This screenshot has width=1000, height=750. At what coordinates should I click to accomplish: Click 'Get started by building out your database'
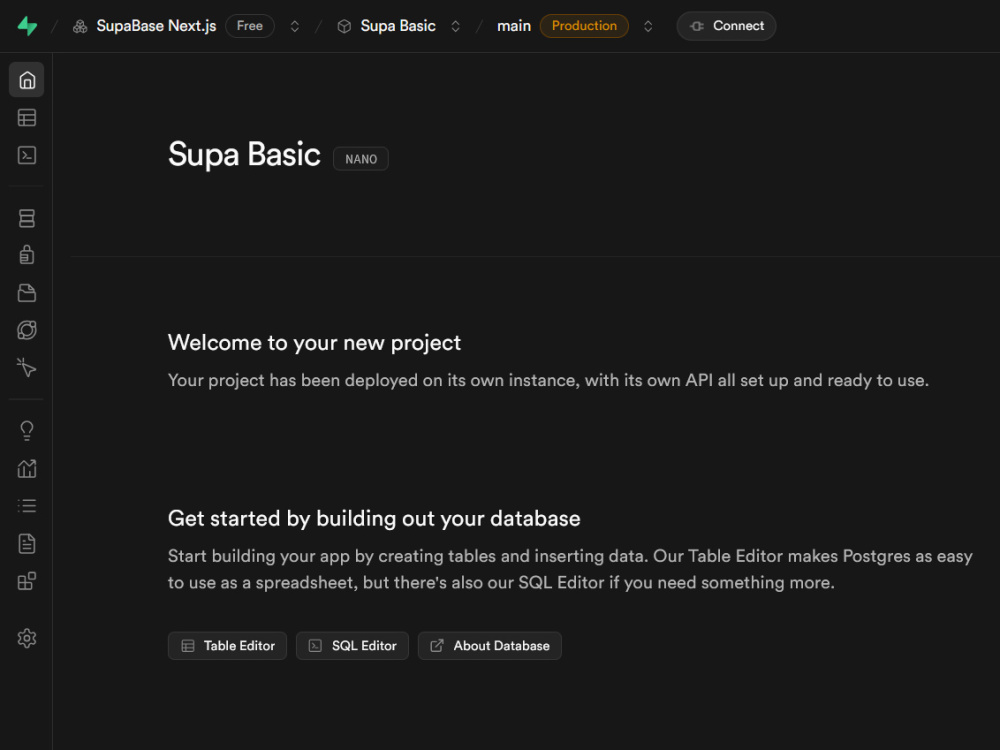point(374,518)
